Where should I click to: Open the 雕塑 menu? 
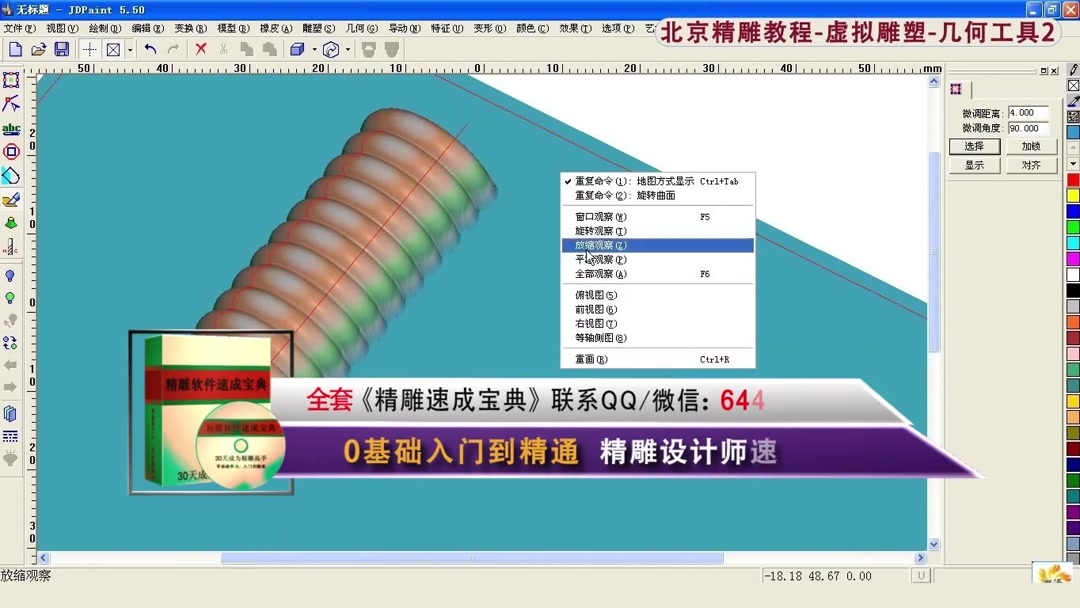pos(318,28)
